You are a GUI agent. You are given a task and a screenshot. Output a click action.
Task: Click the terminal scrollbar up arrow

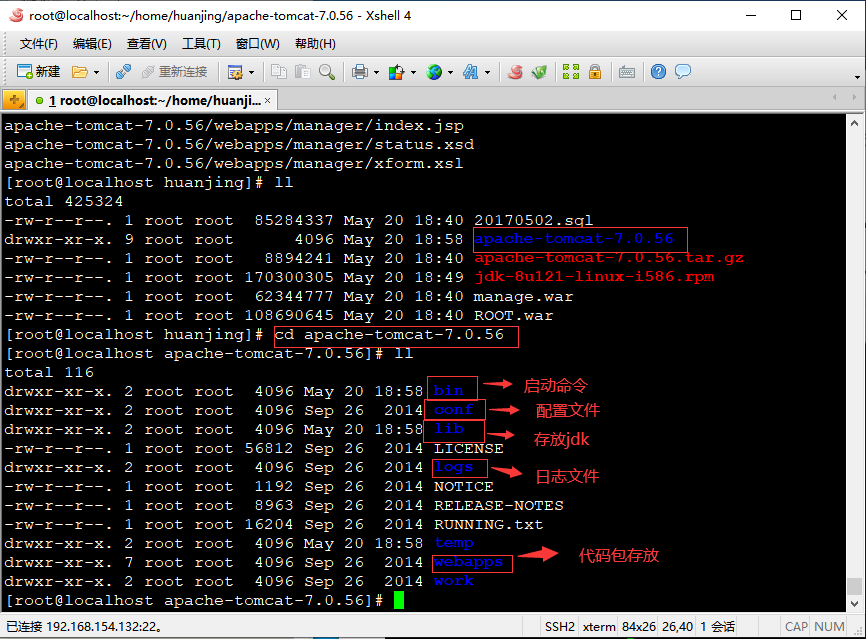(854, 124)
